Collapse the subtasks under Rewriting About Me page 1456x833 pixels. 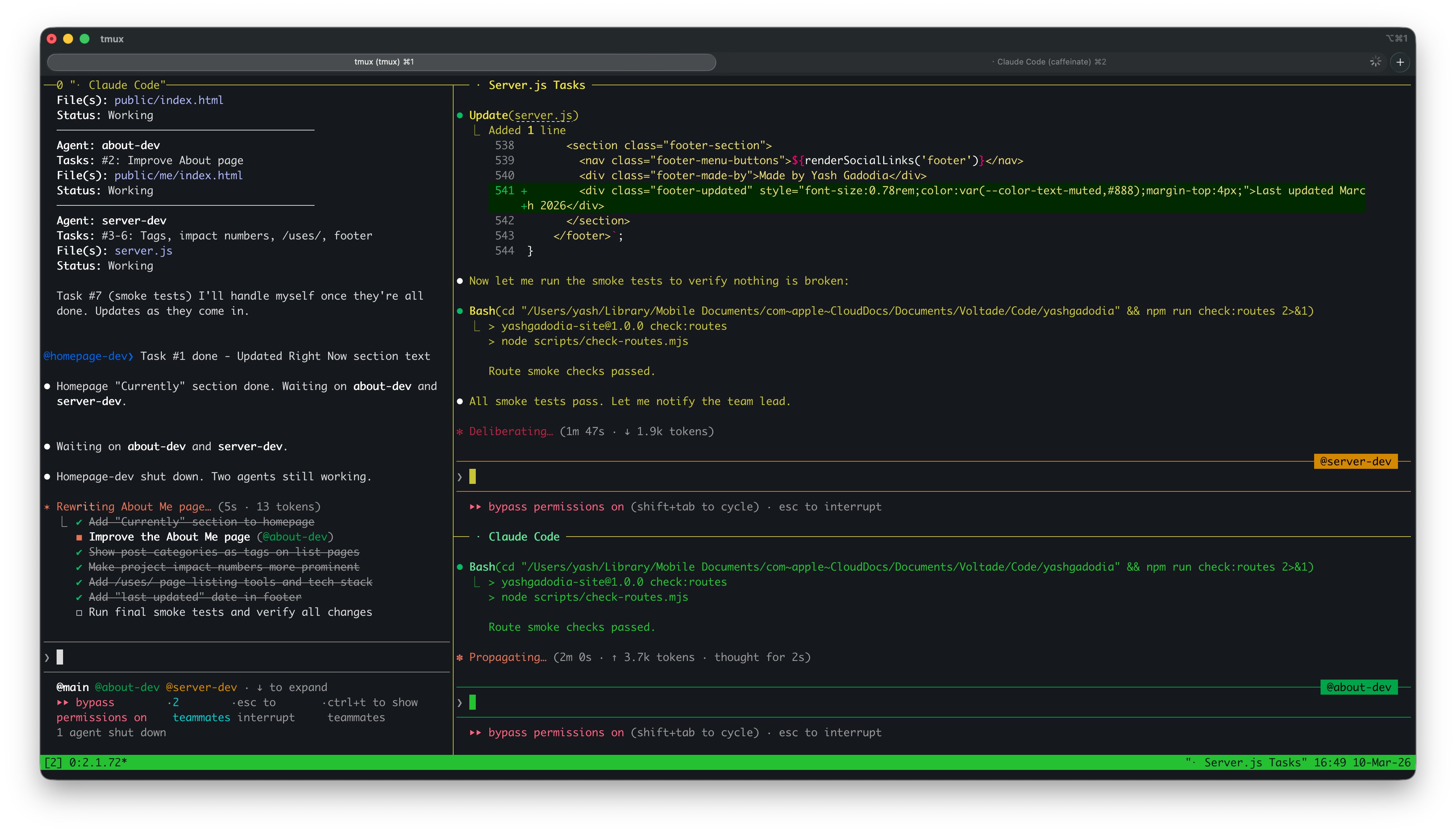point(64,521)
